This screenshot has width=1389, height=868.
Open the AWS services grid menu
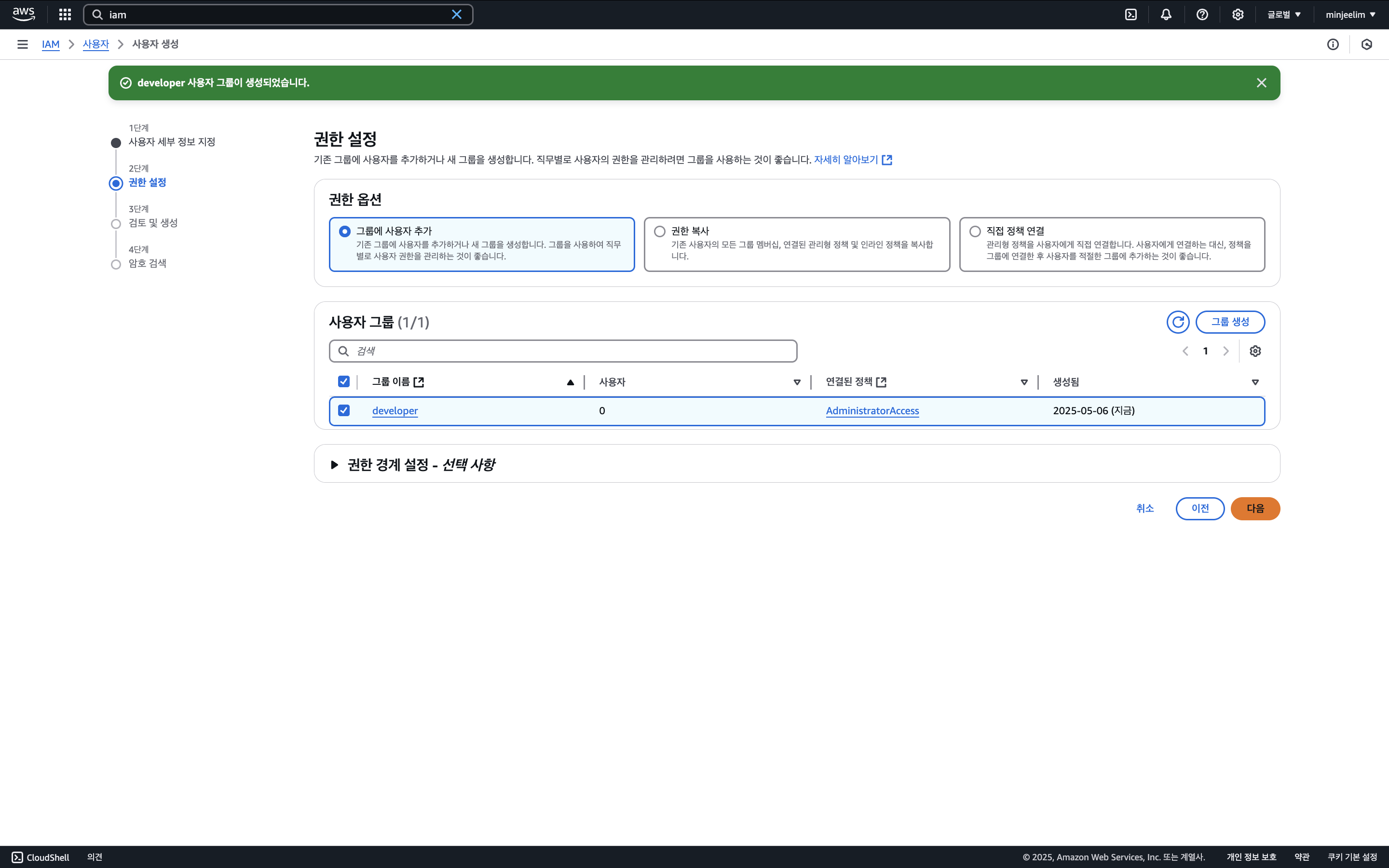pos(65,14)
